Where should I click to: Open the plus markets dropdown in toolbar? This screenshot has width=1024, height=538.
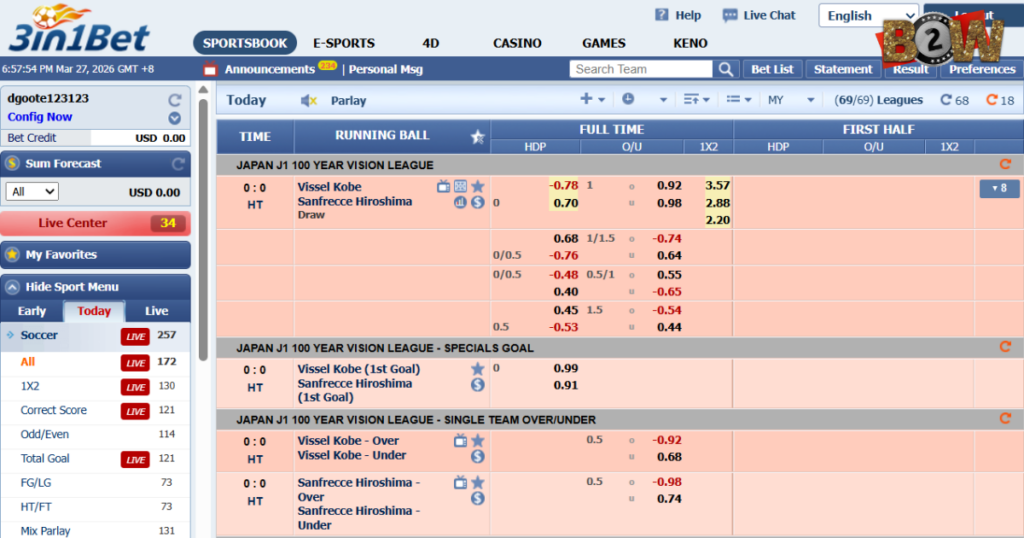592,99
